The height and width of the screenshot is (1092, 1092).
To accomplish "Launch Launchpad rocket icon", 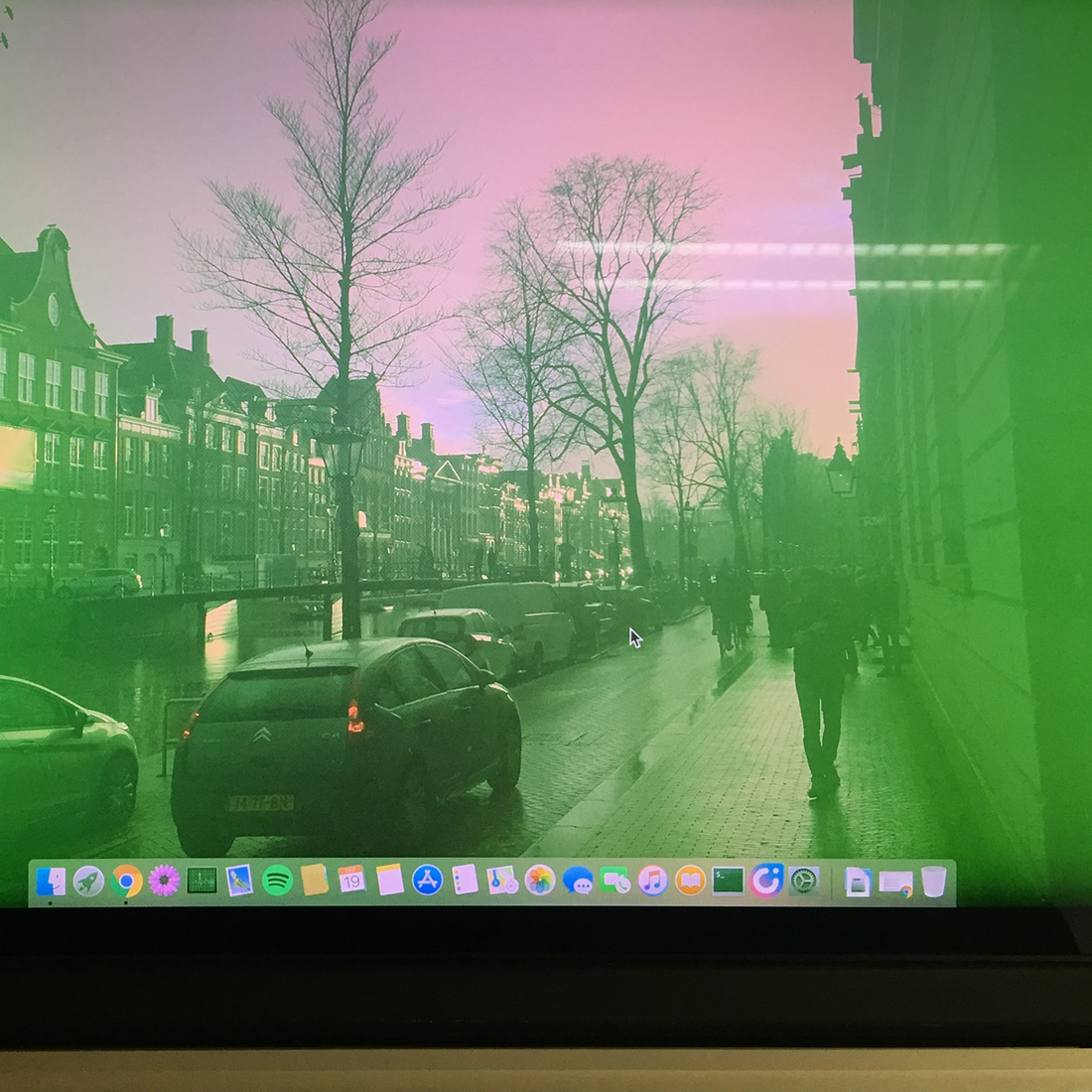I will [88, 881].
